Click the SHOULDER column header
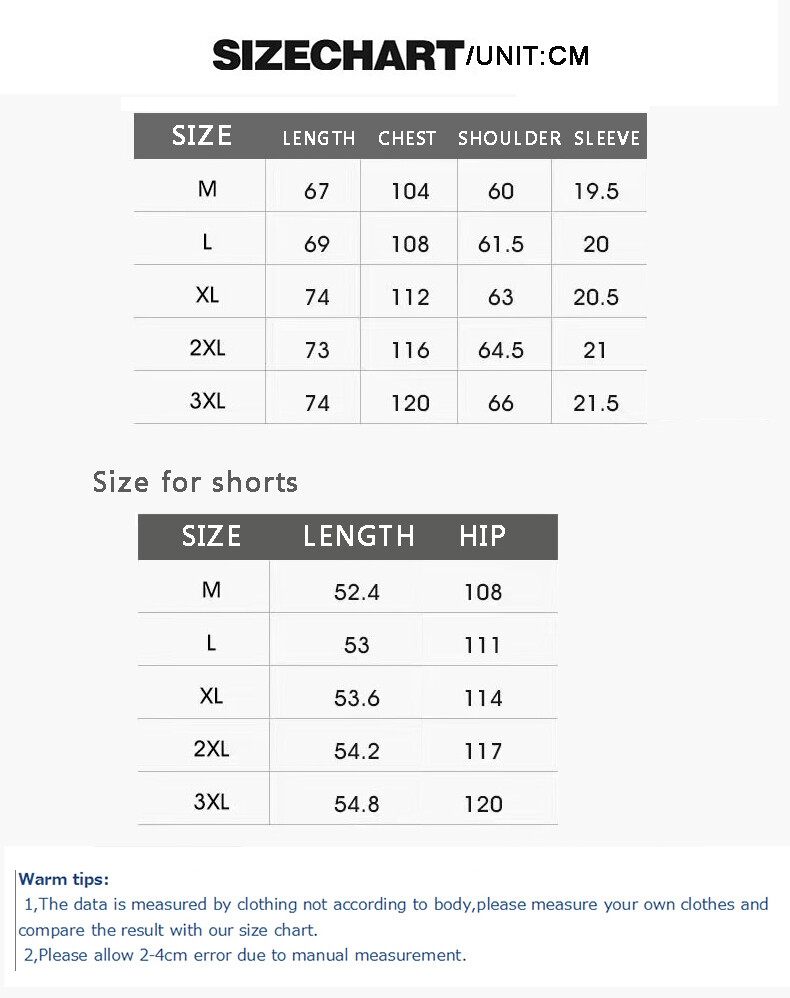Viewport: 790px width, 998px height. (x=509, y=139)
